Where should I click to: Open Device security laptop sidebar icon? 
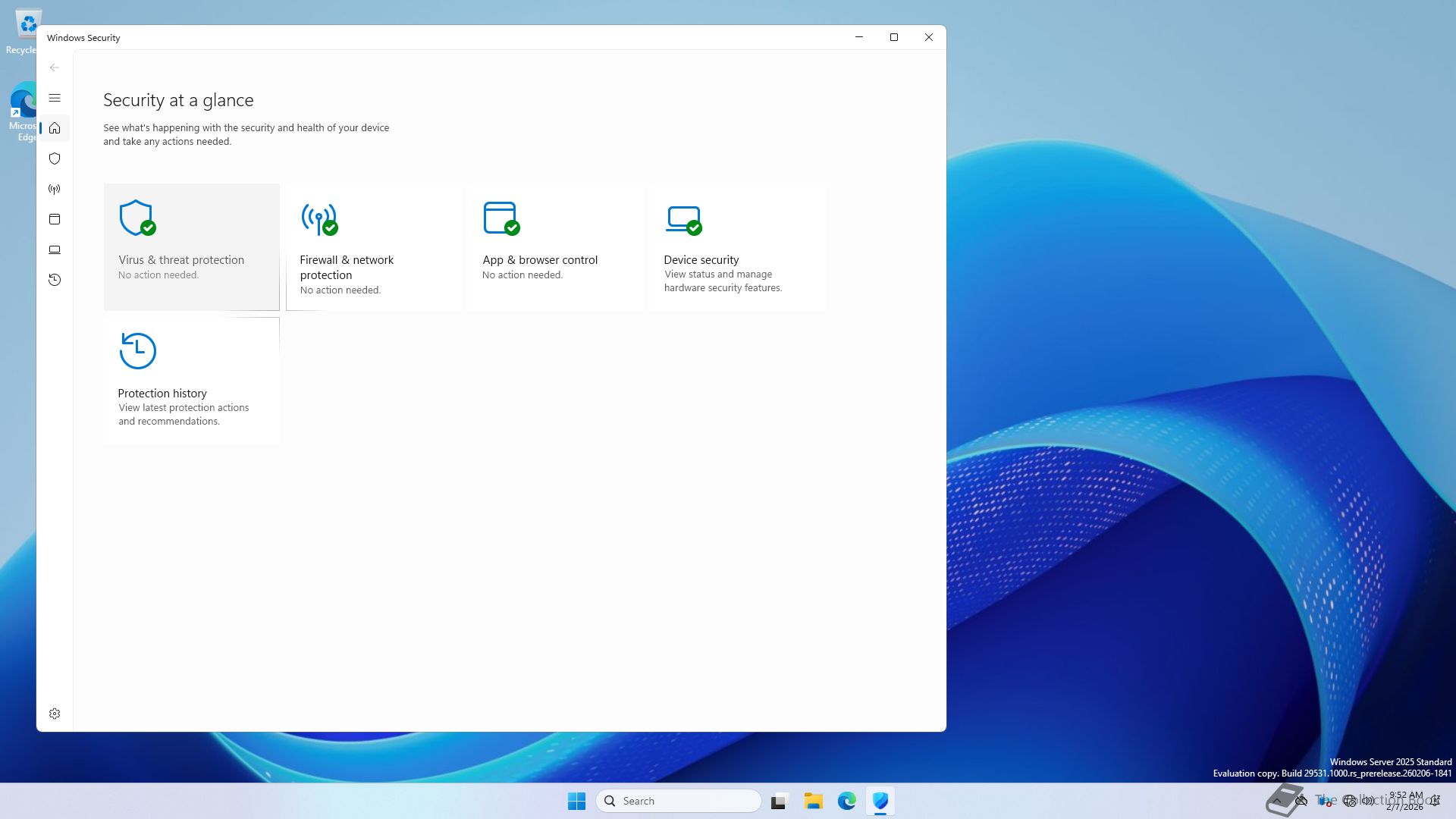coord(55,249)
